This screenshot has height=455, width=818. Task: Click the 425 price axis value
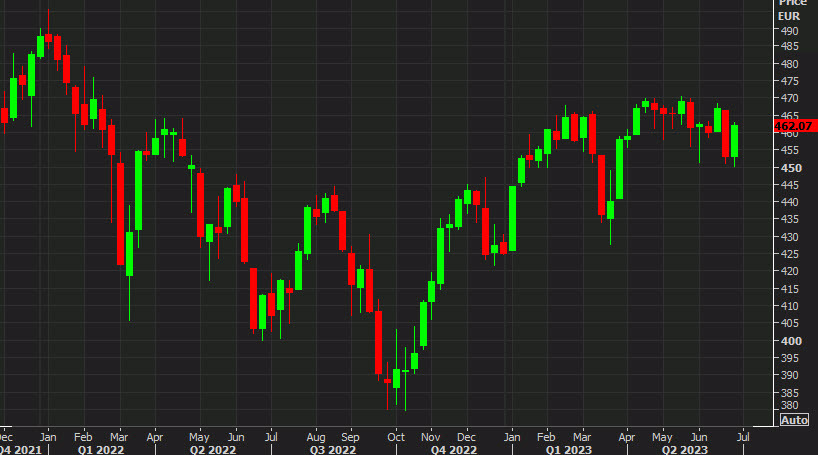789,254
